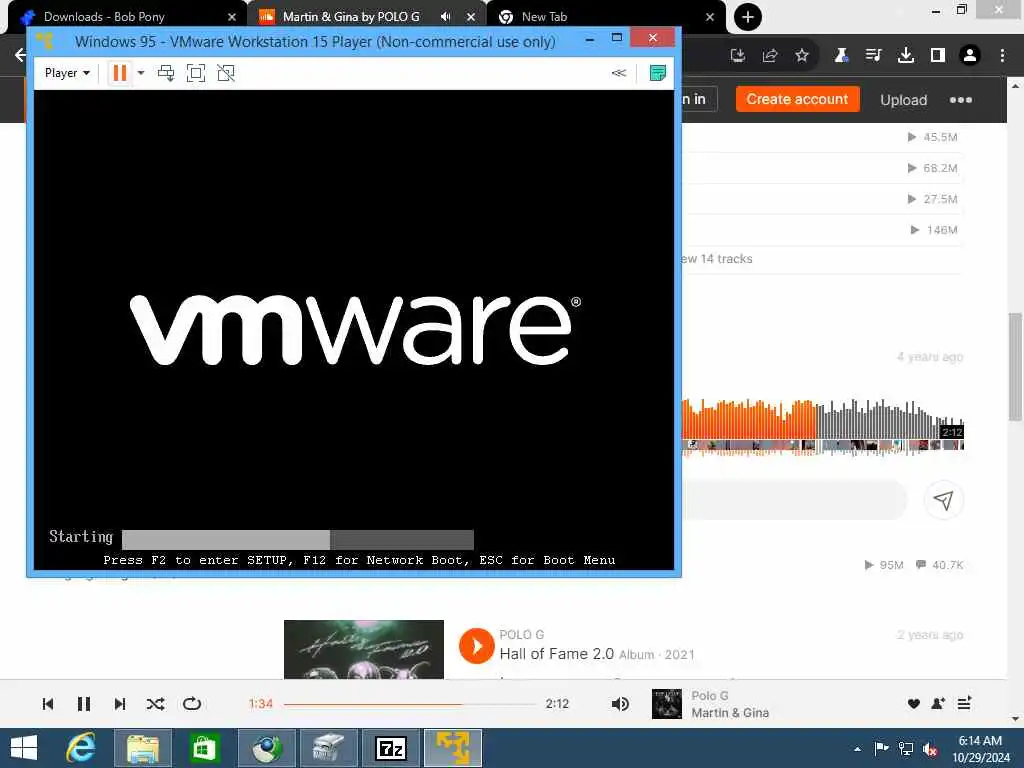Screen dimensions: 1024x768
Task: Open browser downloads arrow icon
Action: pos(906,56)
